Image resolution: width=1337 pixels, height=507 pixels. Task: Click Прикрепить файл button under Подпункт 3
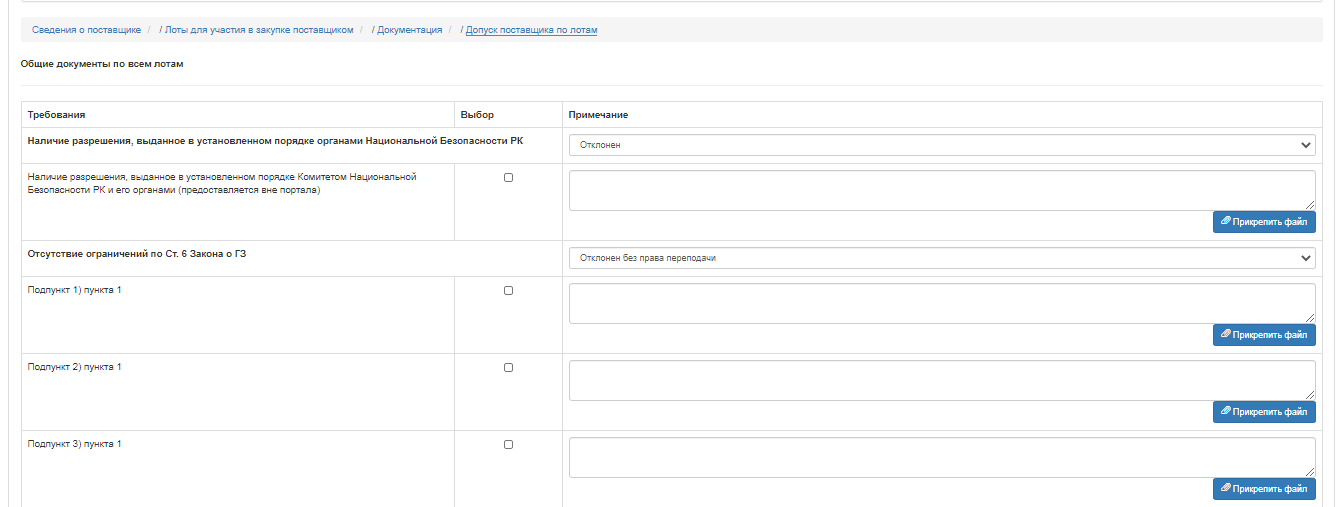pos(1264,489)
